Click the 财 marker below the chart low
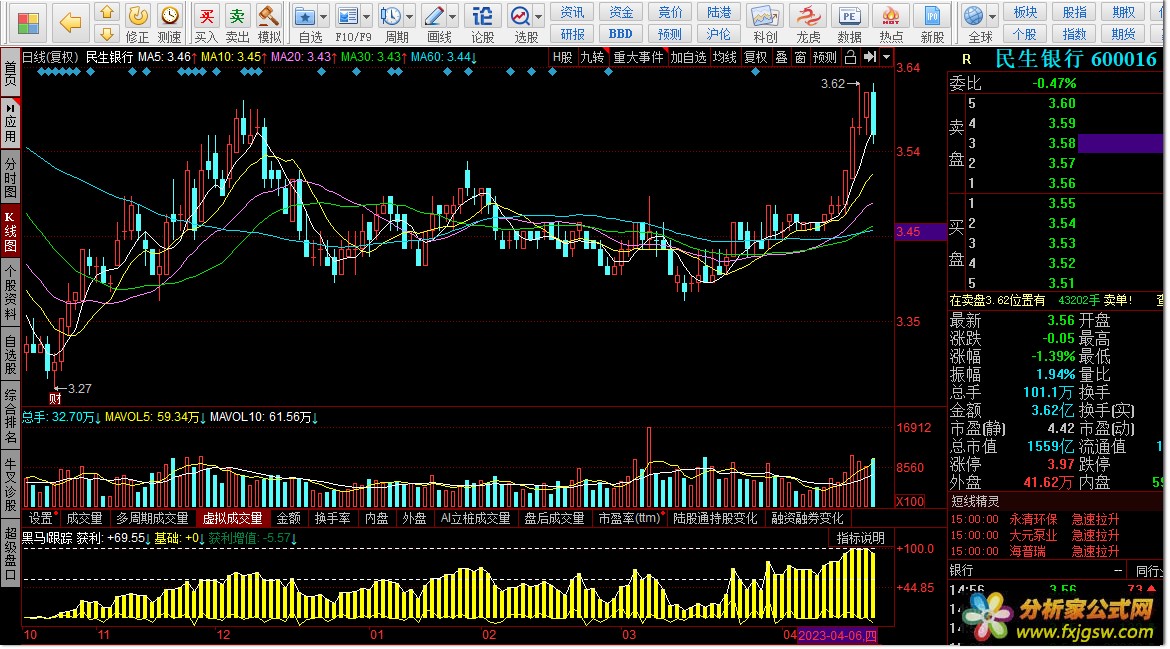Screen dimensions: 1170x649 point(55,399)
